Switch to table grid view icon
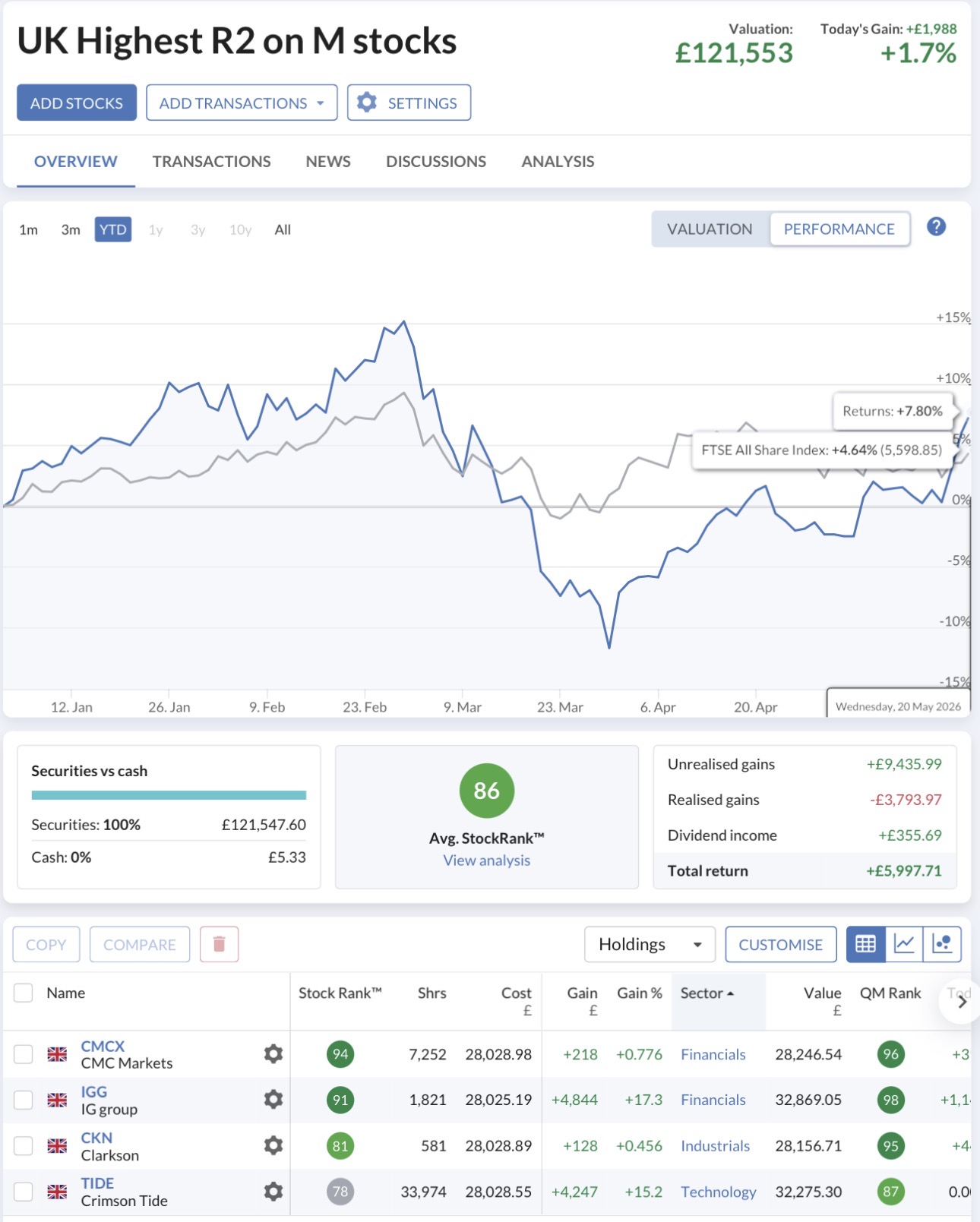 (x=865, y=944)
